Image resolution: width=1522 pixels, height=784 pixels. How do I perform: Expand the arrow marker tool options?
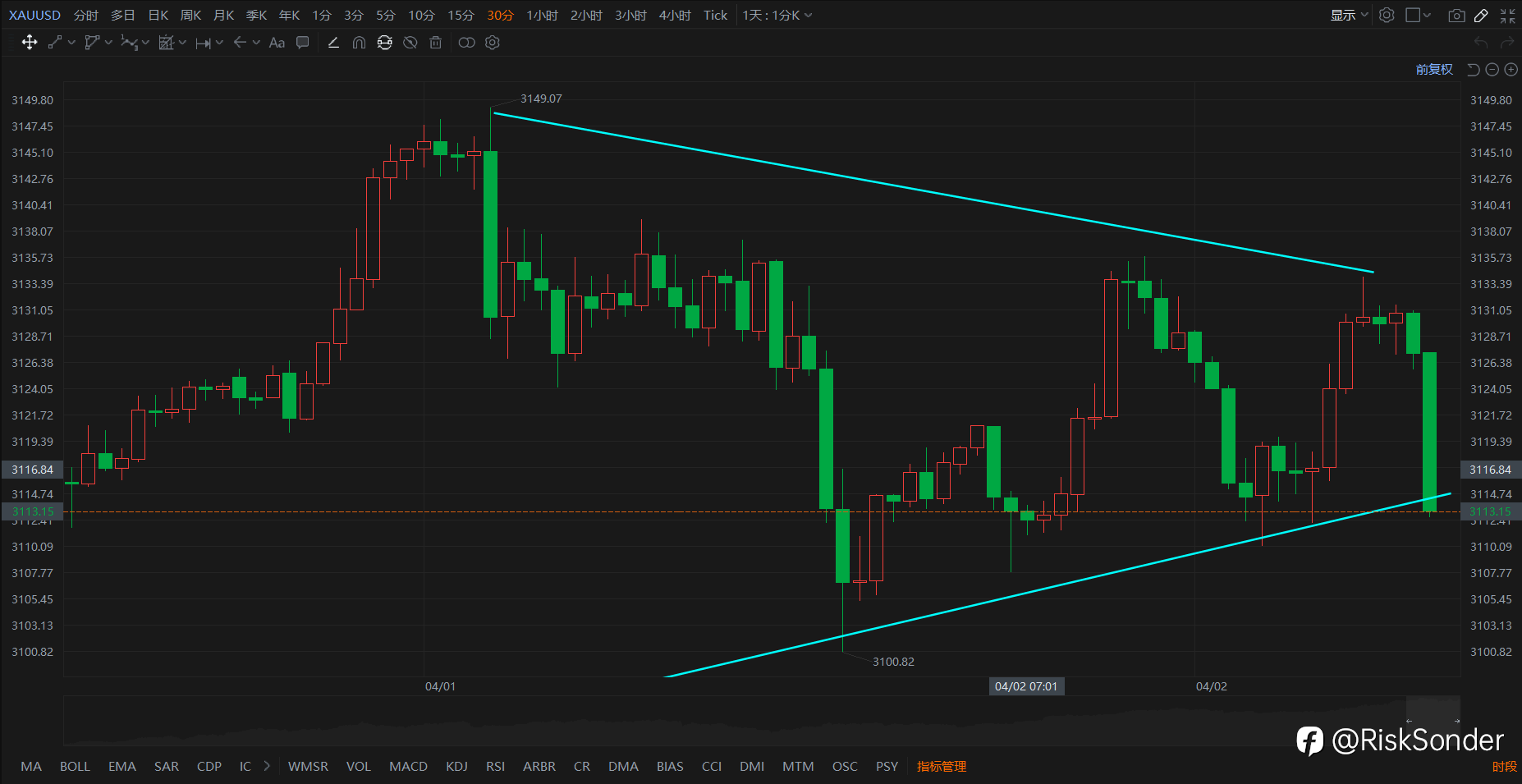(x=257, y=43)
